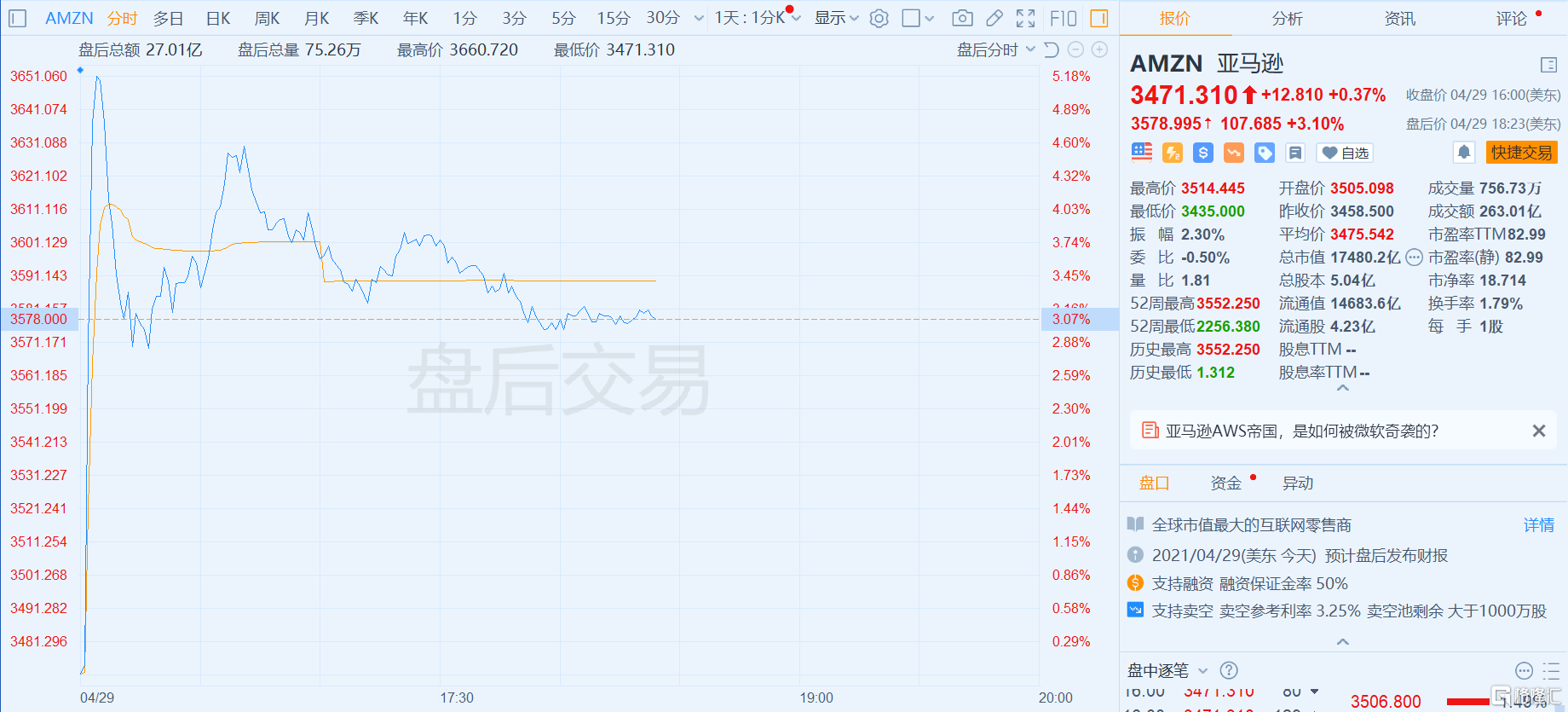Open the tick-by-tick help question icon
This screenshot has width=1568, height=712.
point(1229,670)
